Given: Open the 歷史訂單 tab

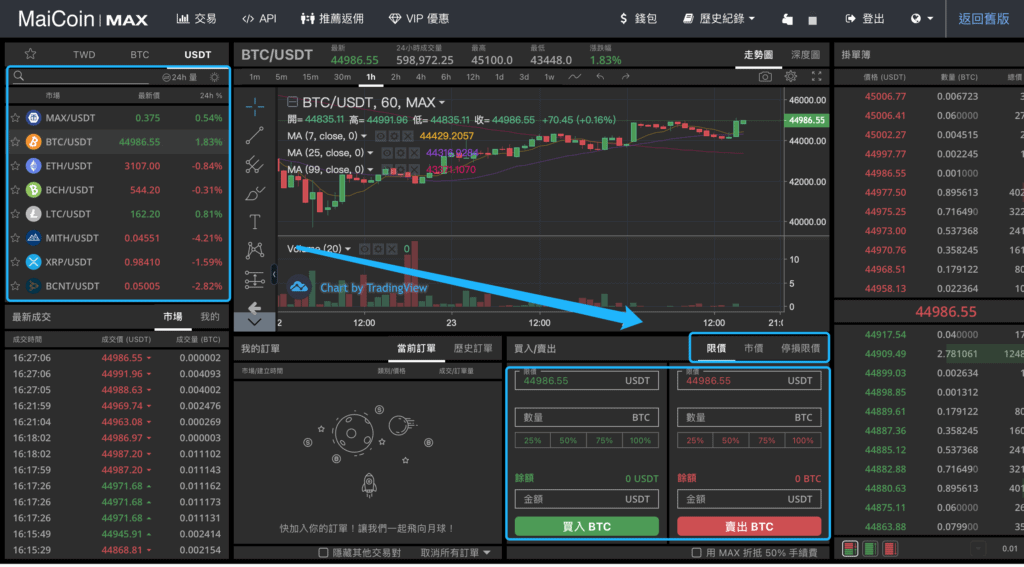Looking at the screenshot, I should coord(473,348).
